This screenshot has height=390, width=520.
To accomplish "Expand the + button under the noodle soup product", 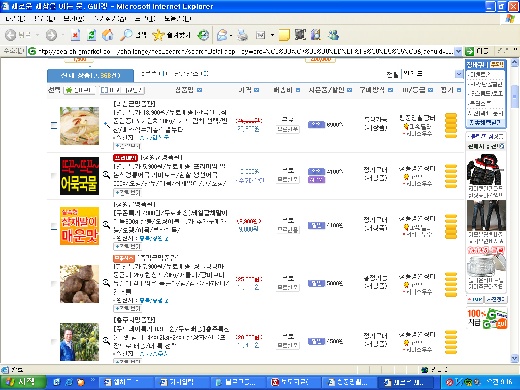I will (127, 146).
